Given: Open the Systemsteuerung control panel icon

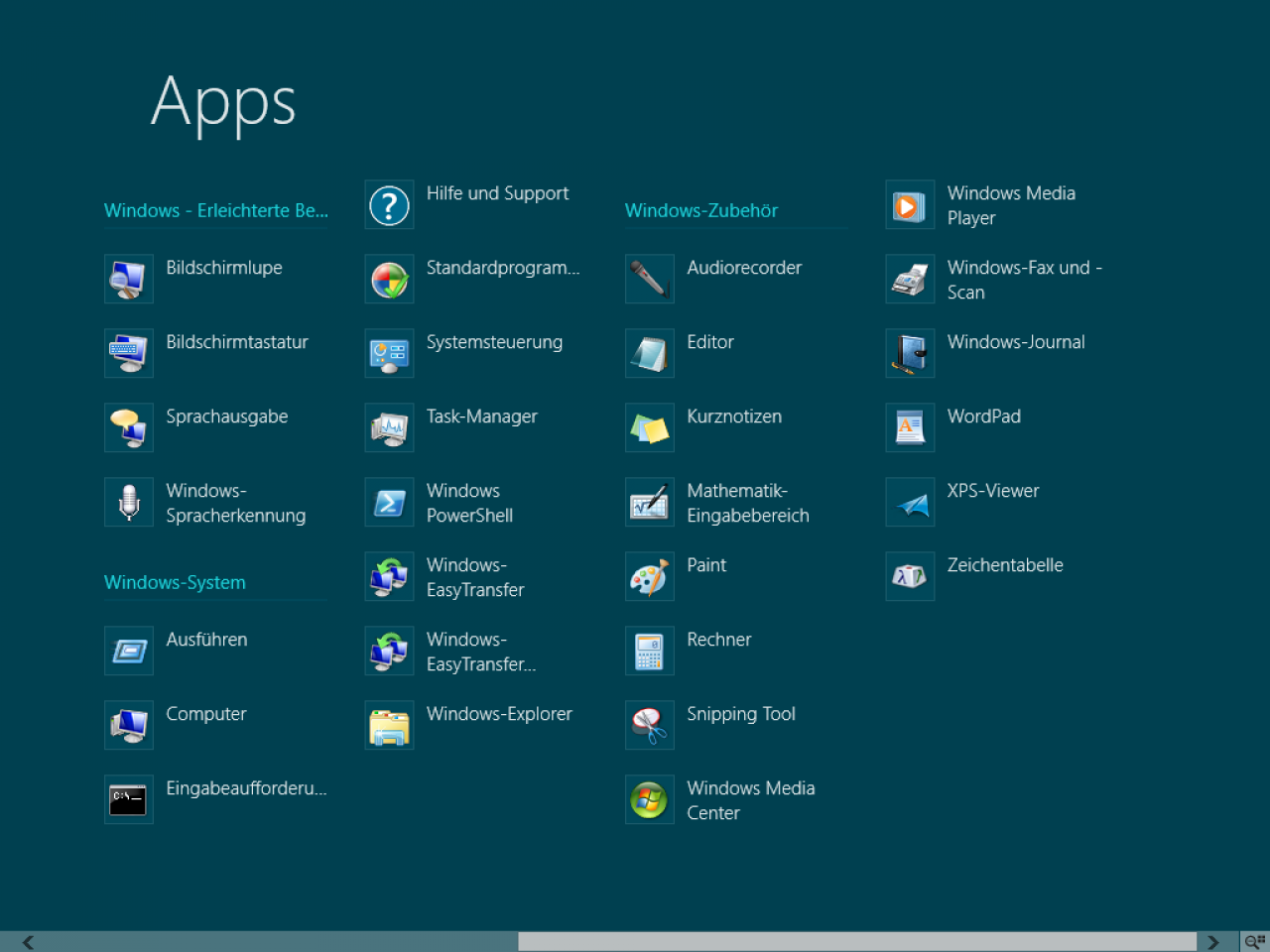Looking at the screenshot, I should coord(389,353).
